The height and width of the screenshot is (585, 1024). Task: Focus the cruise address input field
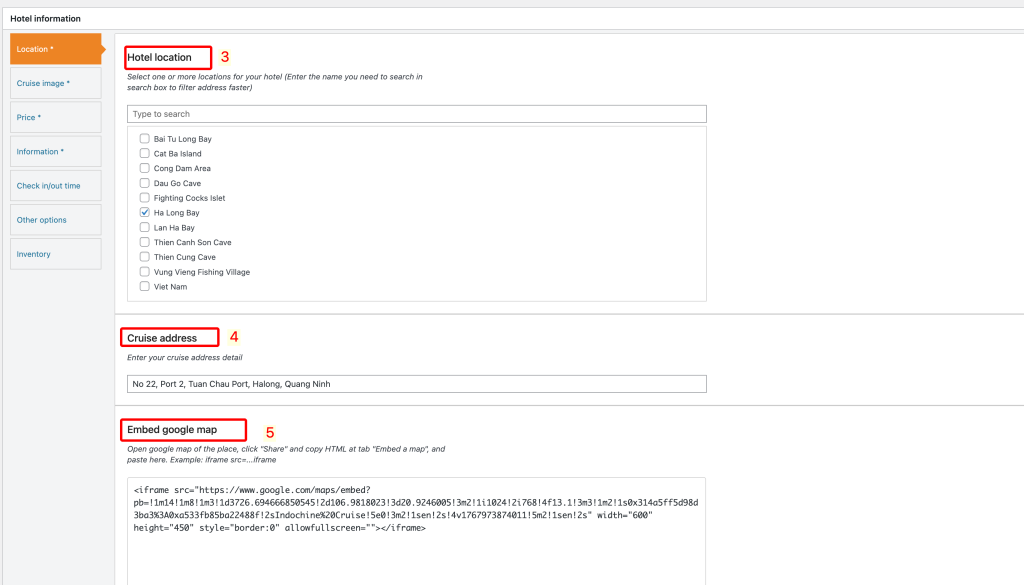click(416, 384)
